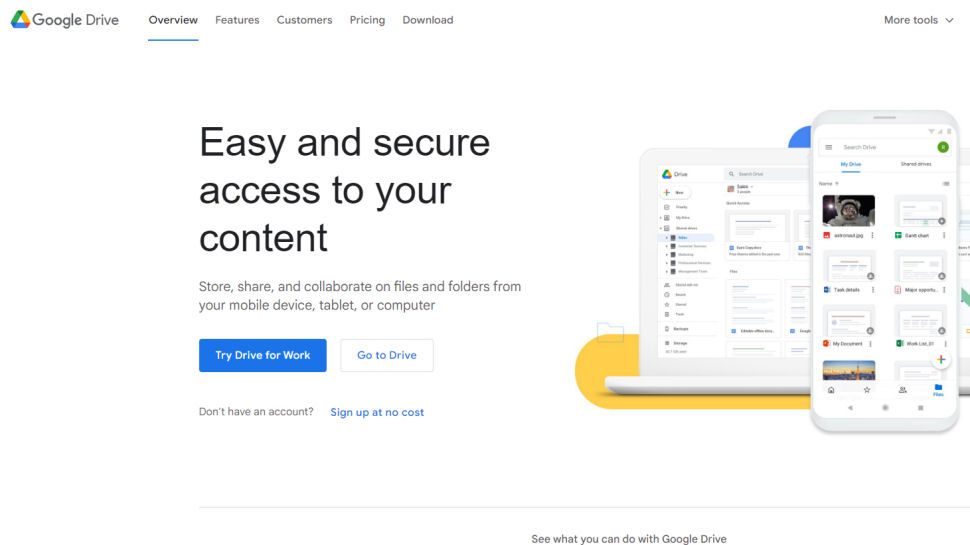Tap the multicolor plus button on the phone
The image size is (970, 545).
pos(941,359)
